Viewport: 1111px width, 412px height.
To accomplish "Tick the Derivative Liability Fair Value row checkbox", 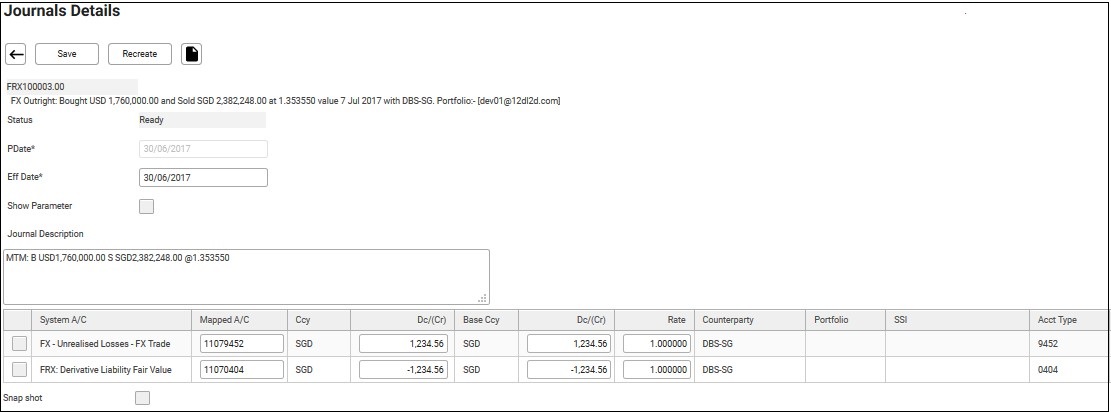I will (20, 369).
